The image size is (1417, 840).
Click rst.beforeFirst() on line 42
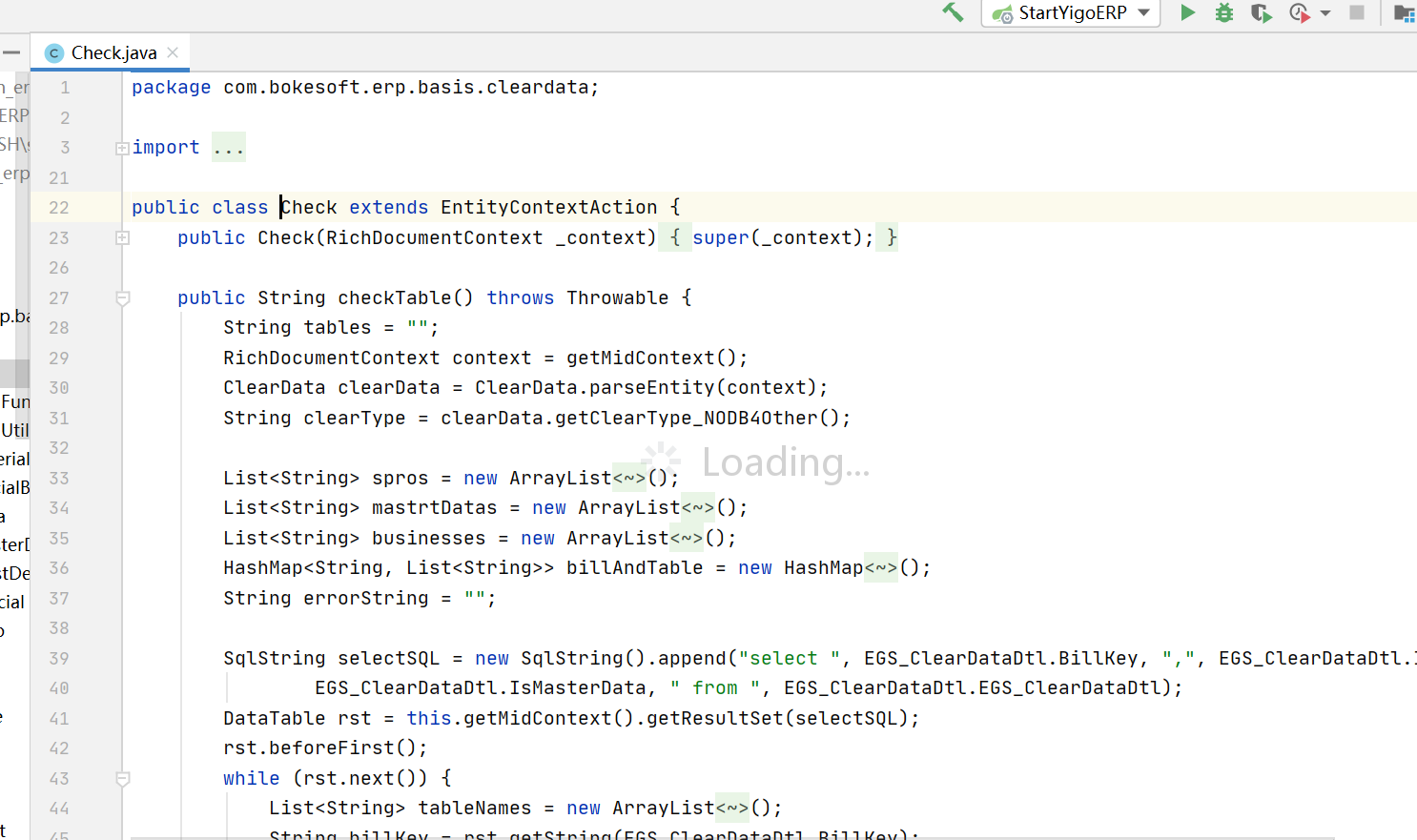pyautogui.click(x=320, y=748)
